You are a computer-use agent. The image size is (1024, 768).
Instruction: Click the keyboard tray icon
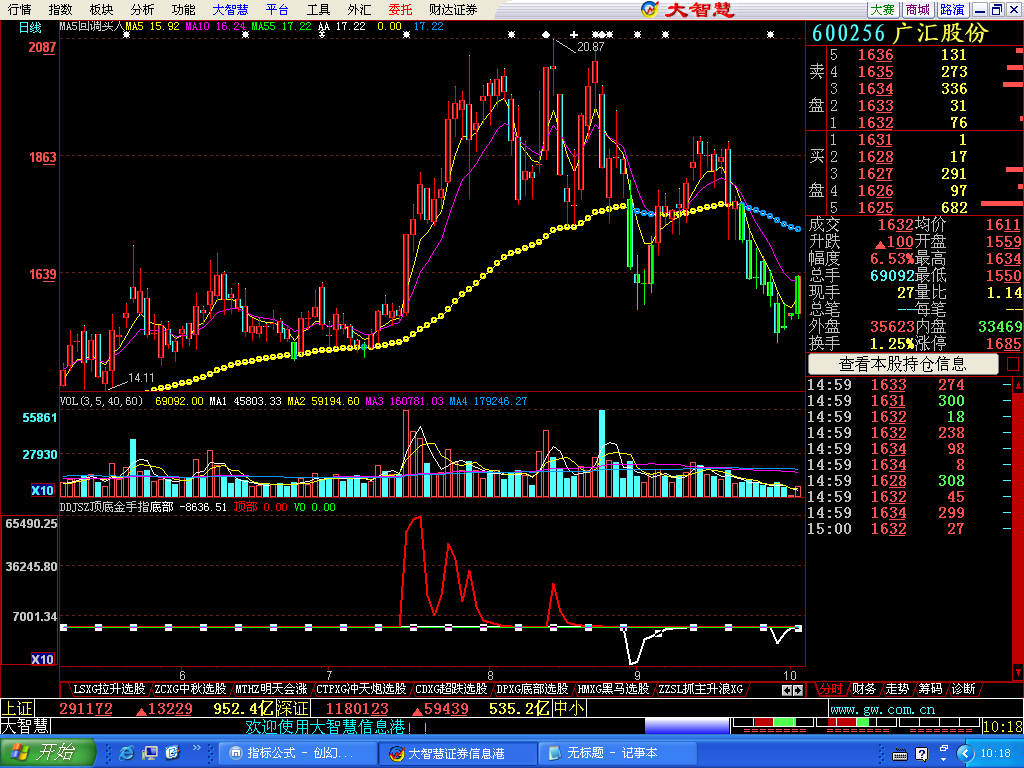900,754
